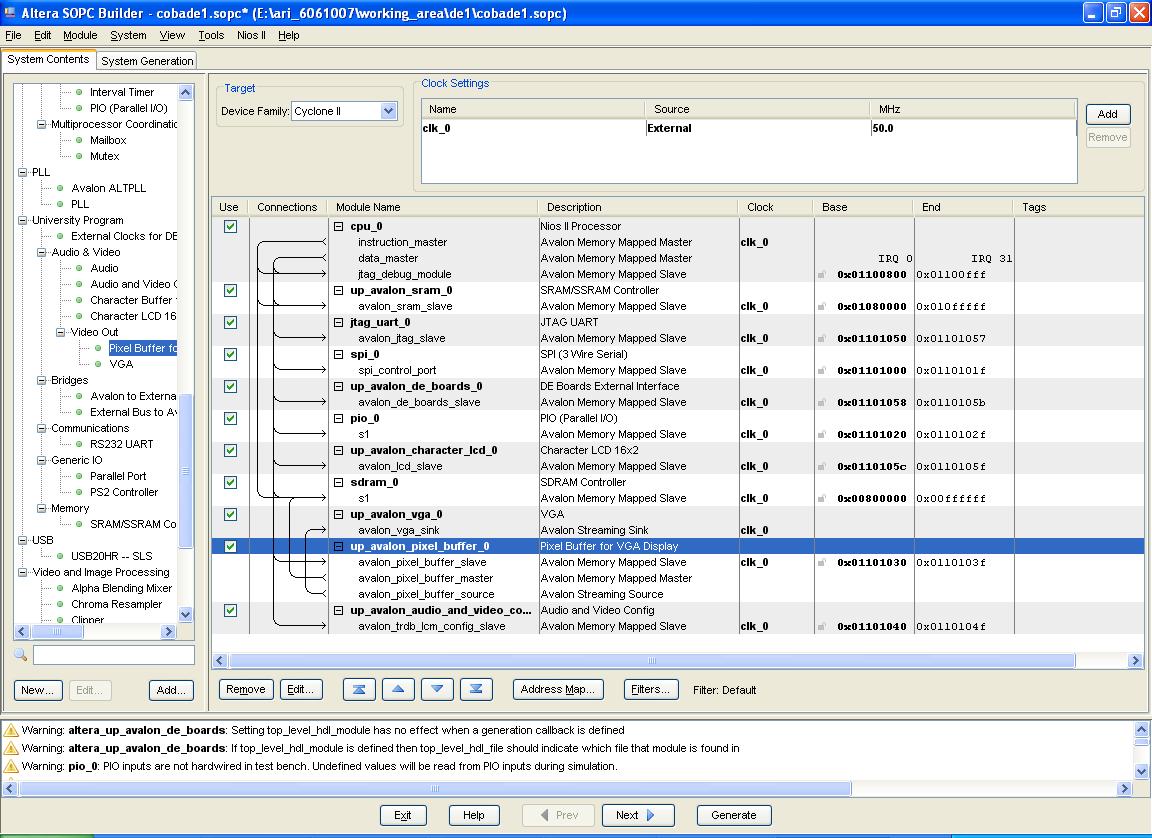Open the File menu
The image size is (1152, 838).
tap(13, 35)
